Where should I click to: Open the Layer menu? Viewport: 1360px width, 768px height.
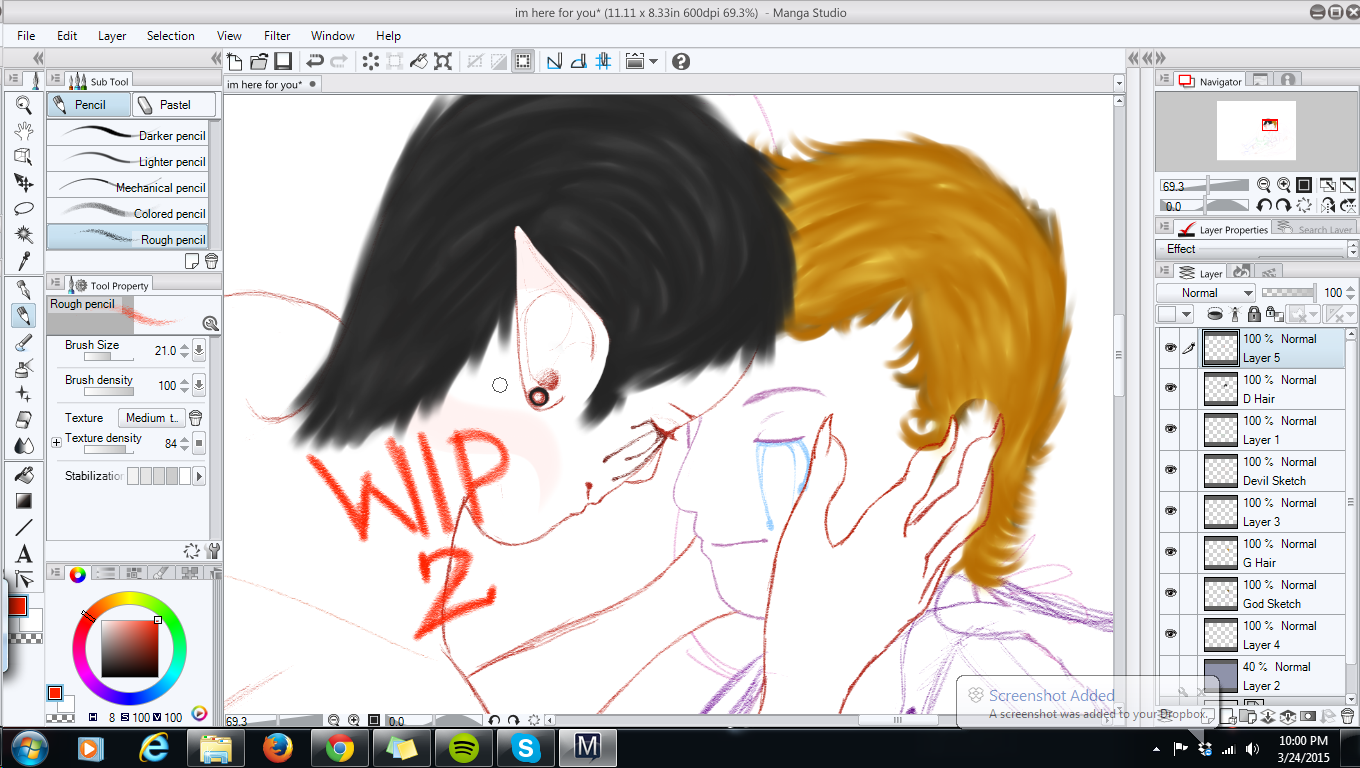(x=112, y=36)
